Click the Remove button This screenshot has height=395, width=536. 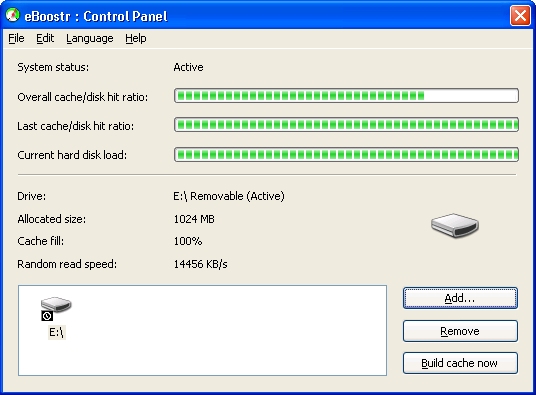(x=460, y=331)
